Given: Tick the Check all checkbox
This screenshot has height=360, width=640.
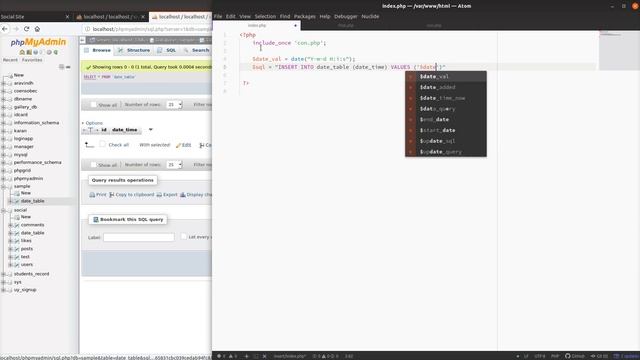Looking at the screenshot, I should 102,144.
